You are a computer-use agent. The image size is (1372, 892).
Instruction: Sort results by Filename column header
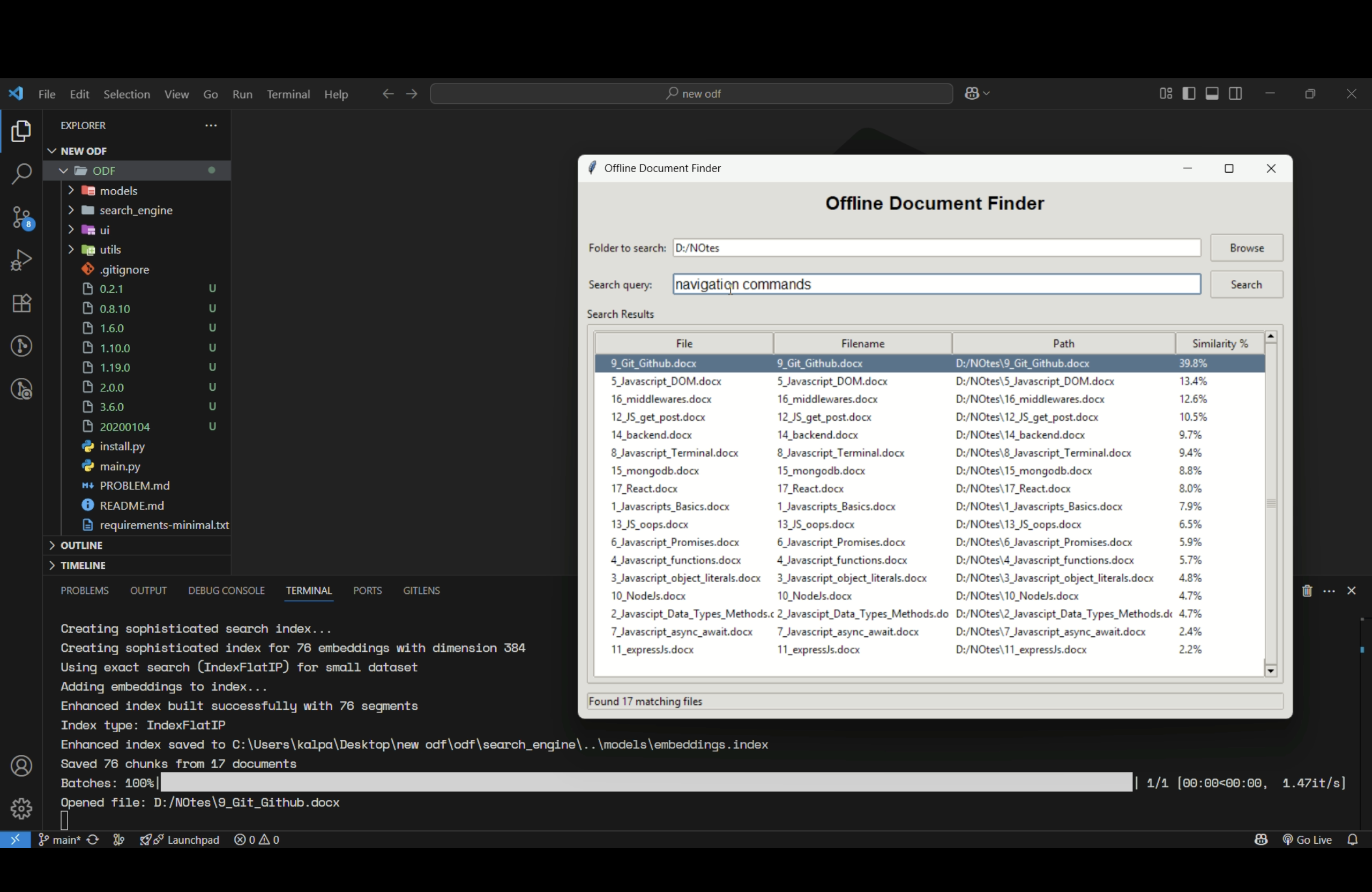pyautogui.click(x=862, y=343)
